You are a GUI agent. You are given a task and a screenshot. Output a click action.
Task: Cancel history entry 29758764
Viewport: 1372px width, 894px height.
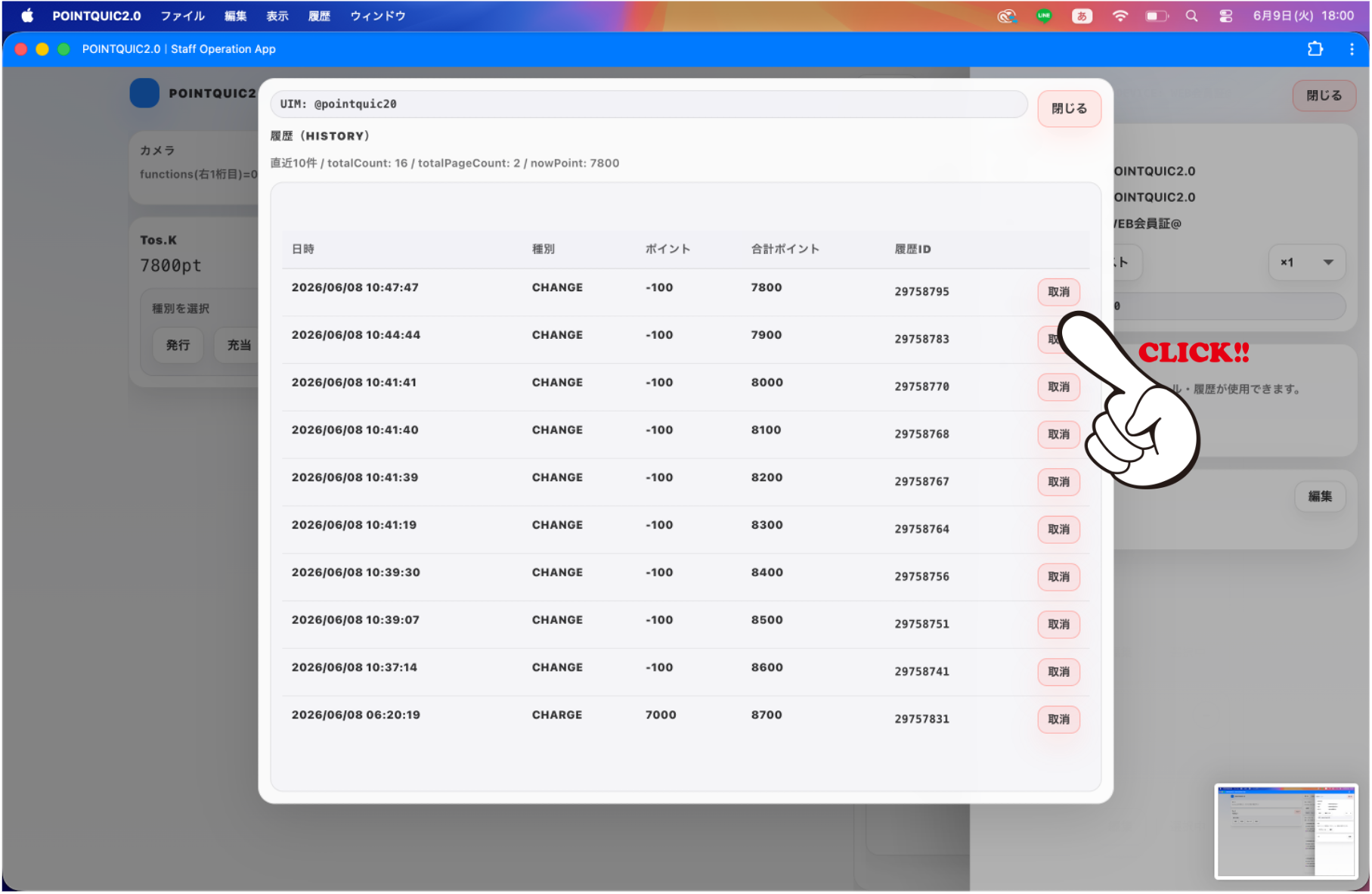1058,529
